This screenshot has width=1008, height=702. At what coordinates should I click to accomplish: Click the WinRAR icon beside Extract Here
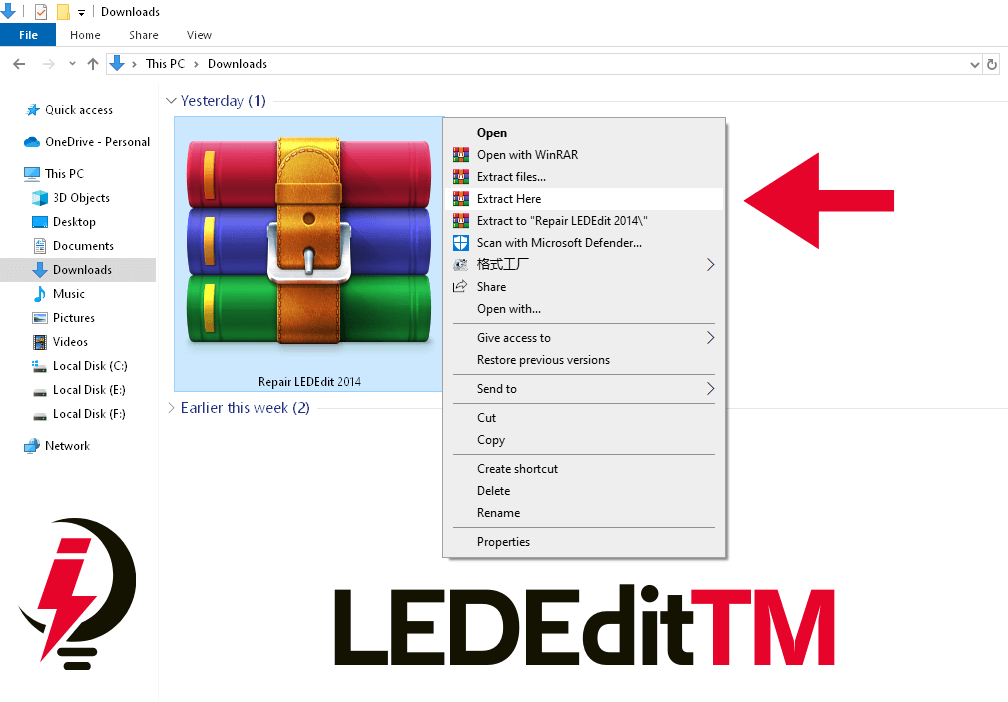pyautogui.click(x=461, y=199)
